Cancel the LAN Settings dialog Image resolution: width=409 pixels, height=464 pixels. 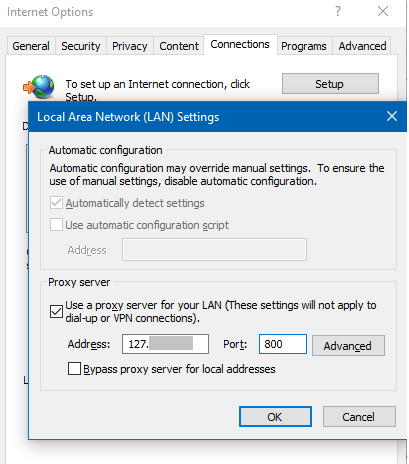[x=359, y=417]
